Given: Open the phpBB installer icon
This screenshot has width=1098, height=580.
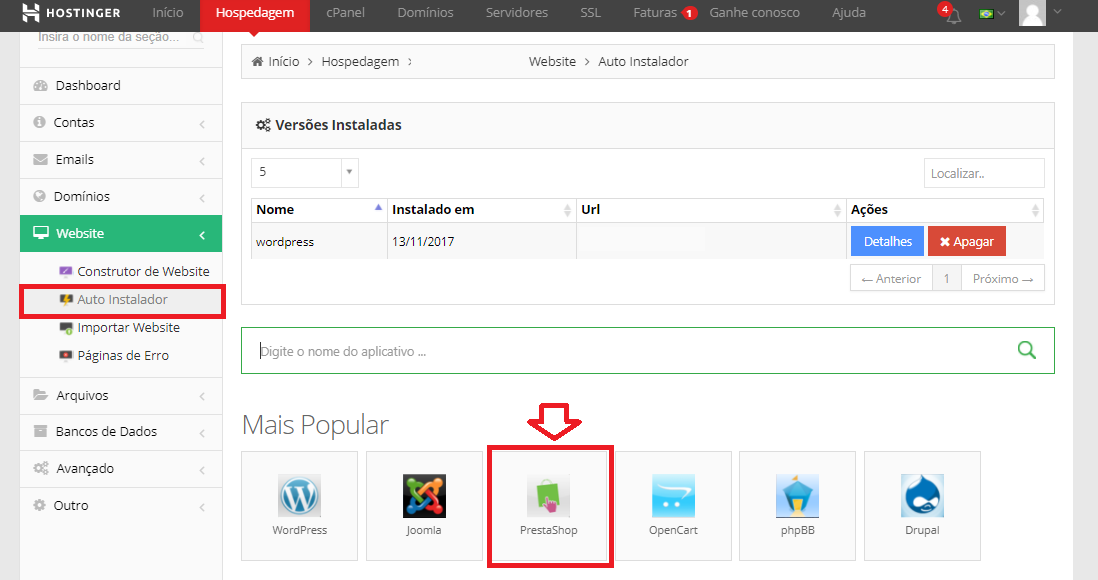Looking at the screenshot, I should [x=797, y=496].
